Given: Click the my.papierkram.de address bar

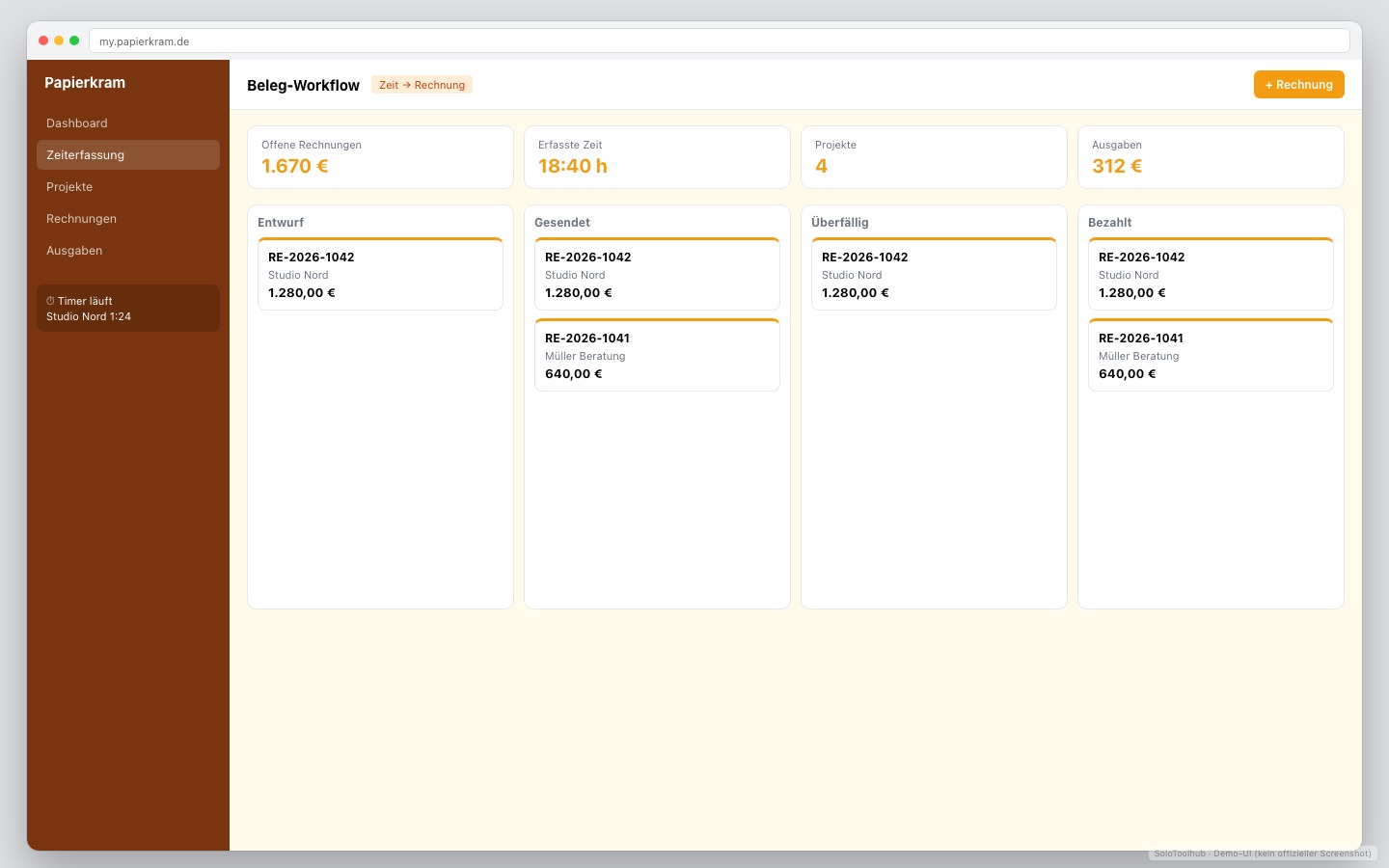Looking at the screenshot, I should pos(720,41).
